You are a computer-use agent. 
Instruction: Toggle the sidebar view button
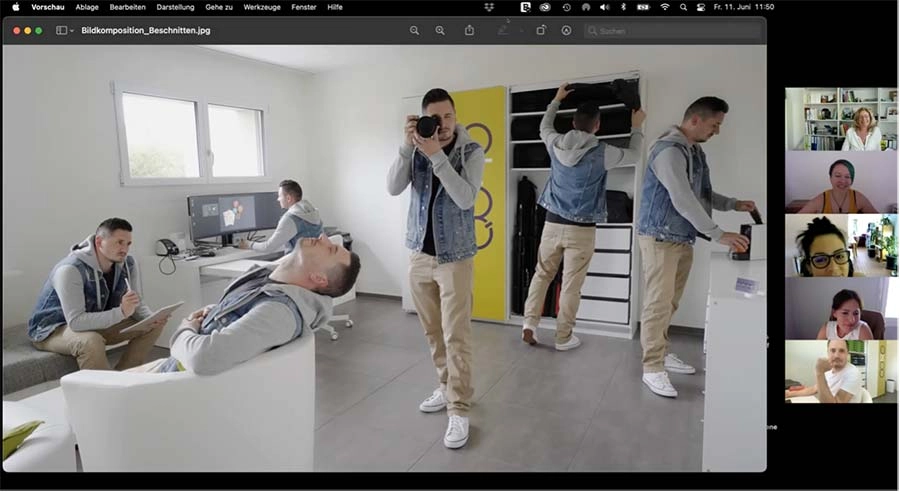click(x=61, y=30)
